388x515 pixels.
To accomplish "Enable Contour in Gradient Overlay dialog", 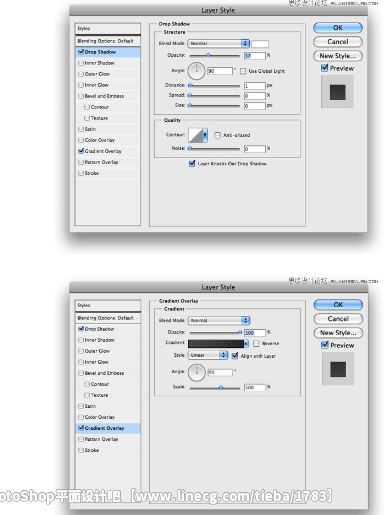I will coord(87,384).
